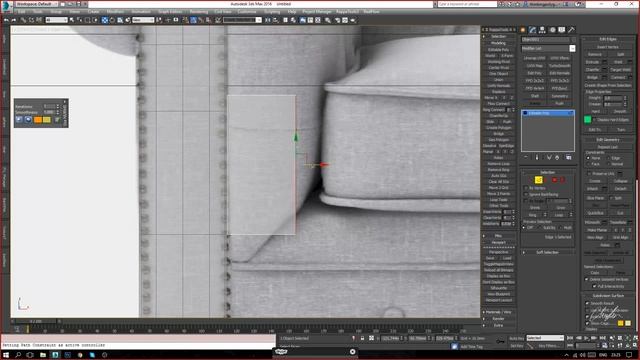The height and width of the screenshot is (360, 640).
Task: Open the Motion command panel tab
Action: [552, 30]
